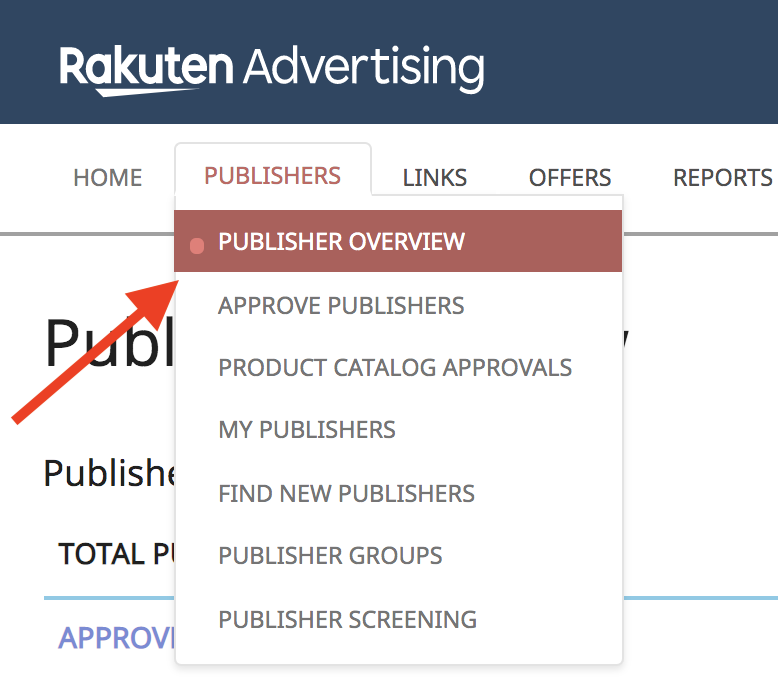Click the Publishe subheading text
Image resolution: width=778 pixels, height=682 pixels.
pyautogui.click(x=108, y=472)
